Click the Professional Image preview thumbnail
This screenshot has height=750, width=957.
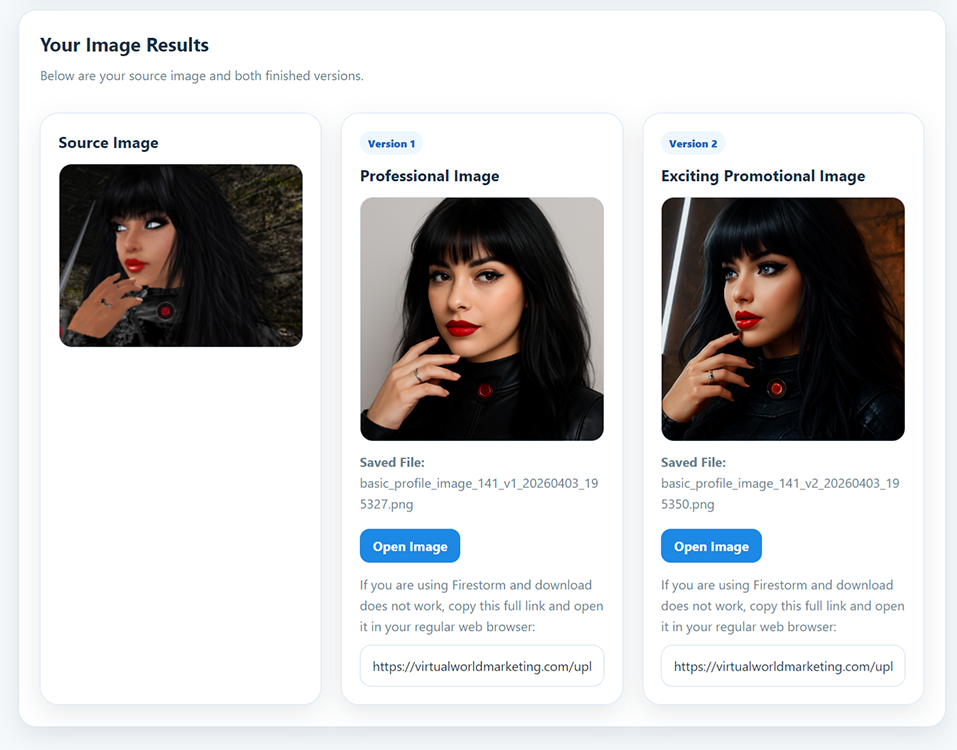point(481,319)
